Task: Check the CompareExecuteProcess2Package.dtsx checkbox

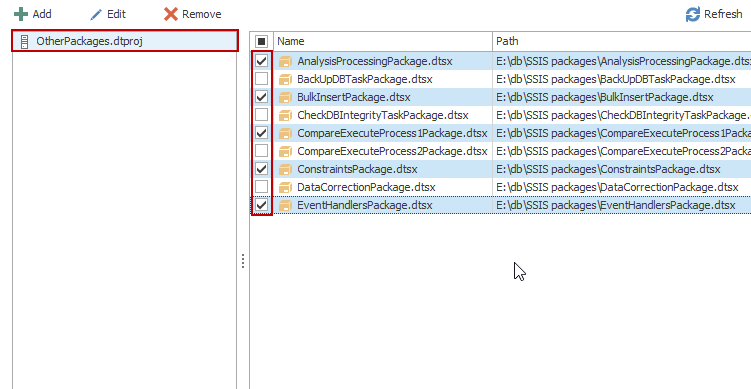Action: 262,151
